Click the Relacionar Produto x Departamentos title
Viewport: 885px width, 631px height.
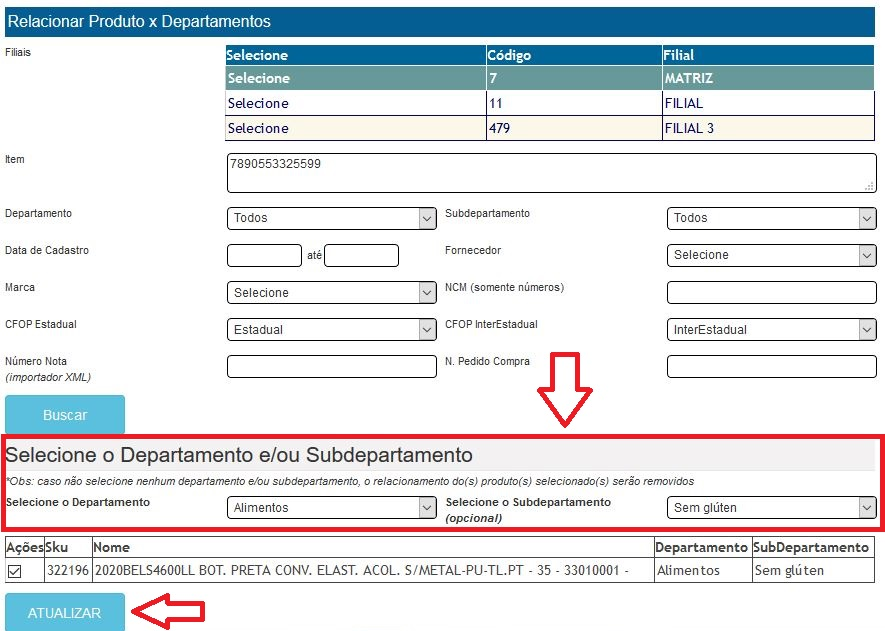click(139, 21)
